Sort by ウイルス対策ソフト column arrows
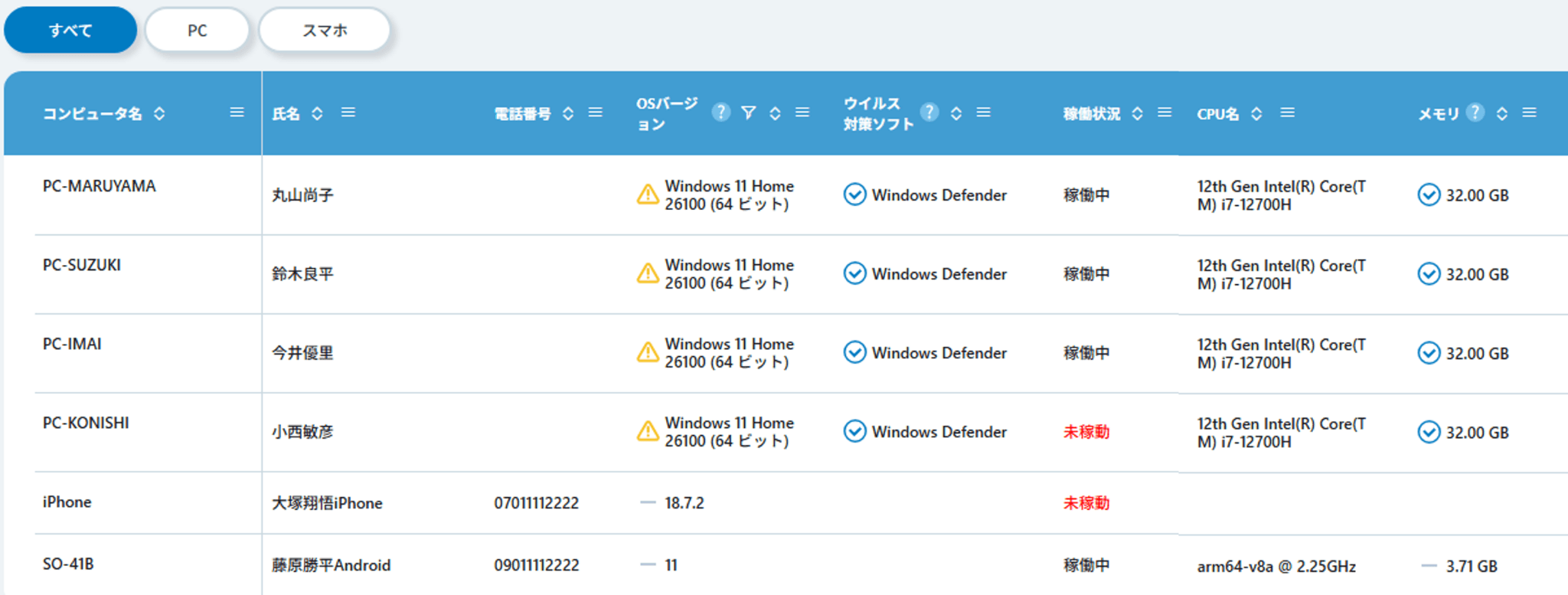The width and height of the screenshot is (1568, 595). point(956,113)
